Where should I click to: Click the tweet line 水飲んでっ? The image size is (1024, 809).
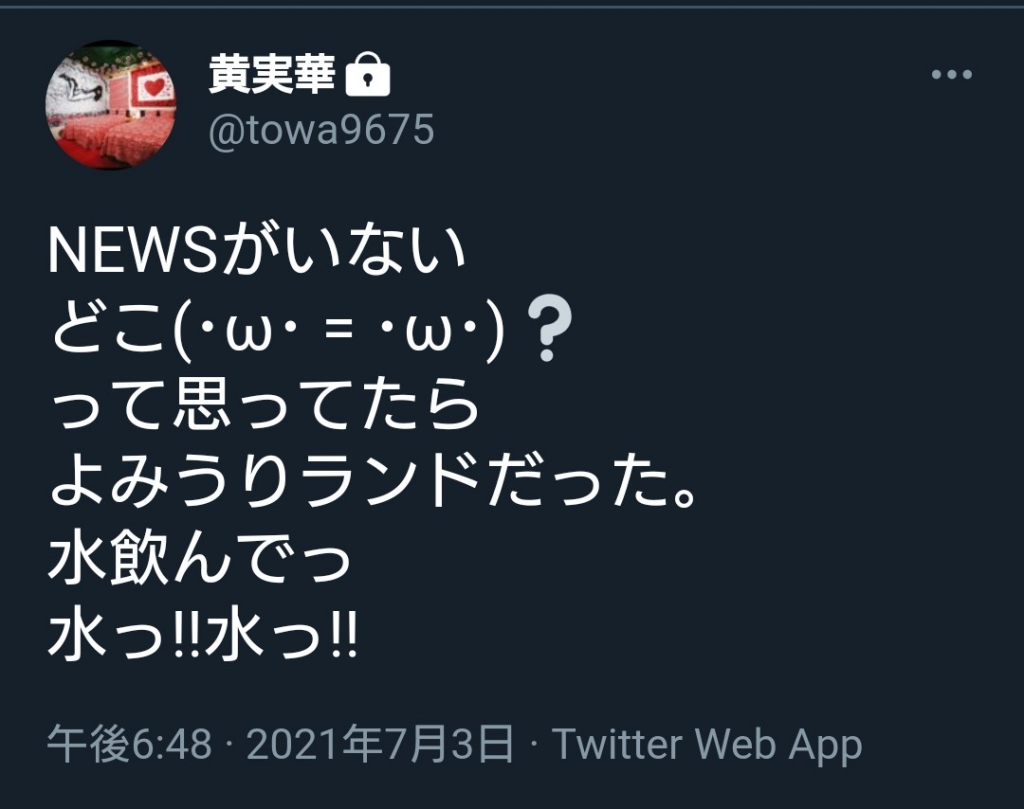199,559
